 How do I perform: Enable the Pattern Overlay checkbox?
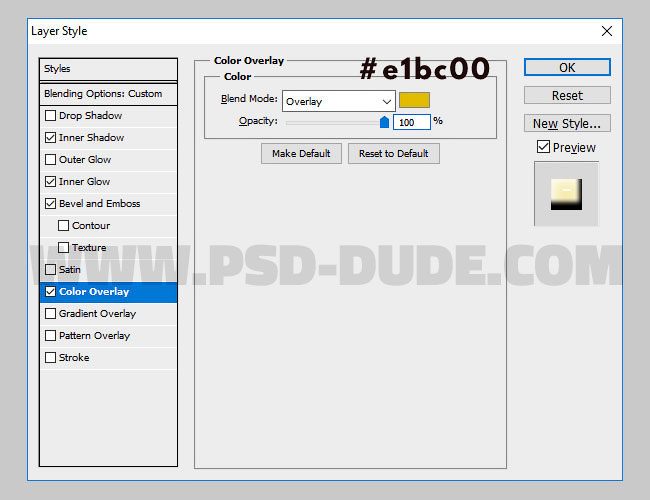(x=50, y=335)
